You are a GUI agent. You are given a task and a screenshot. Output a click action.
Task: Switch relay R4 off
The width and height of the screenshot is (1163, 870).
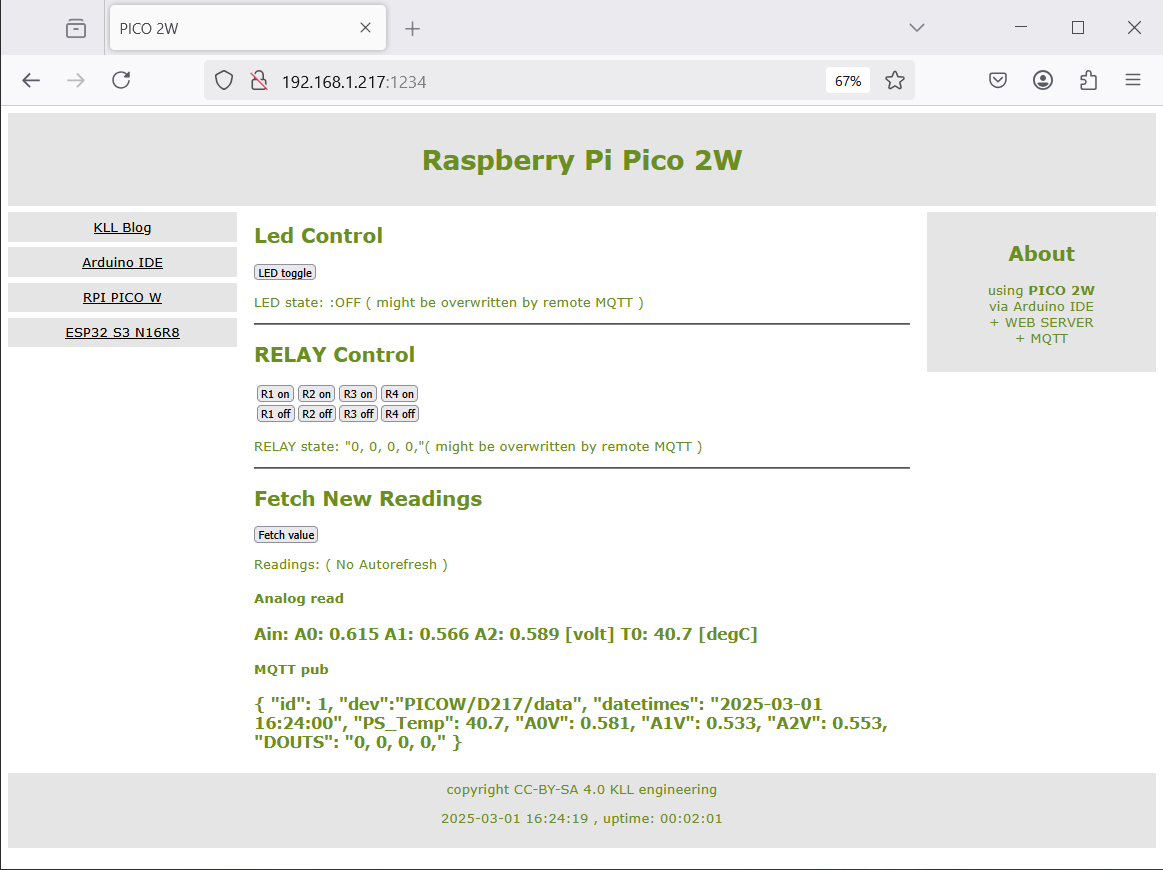tap(400, 414)
